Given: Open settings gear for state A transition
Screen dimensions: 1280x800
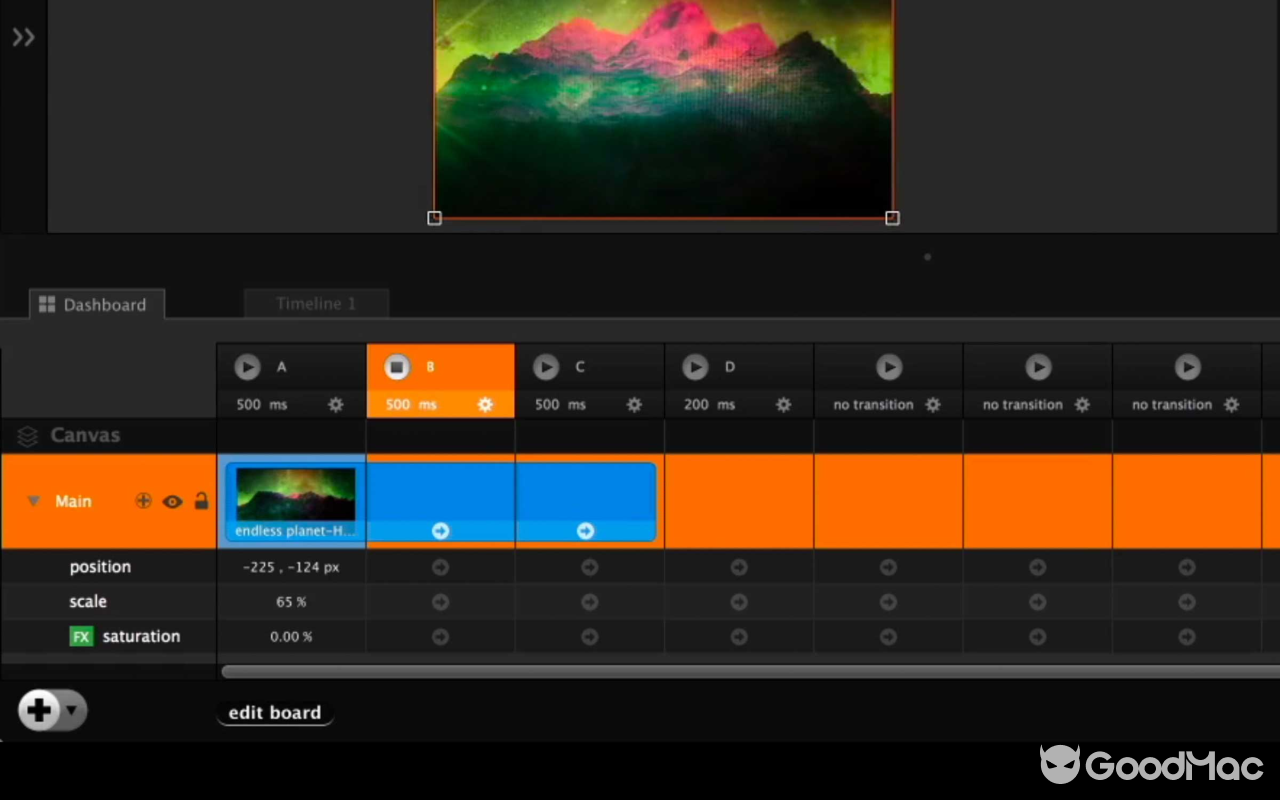Looking at the screenshot, I should (336, 405).
